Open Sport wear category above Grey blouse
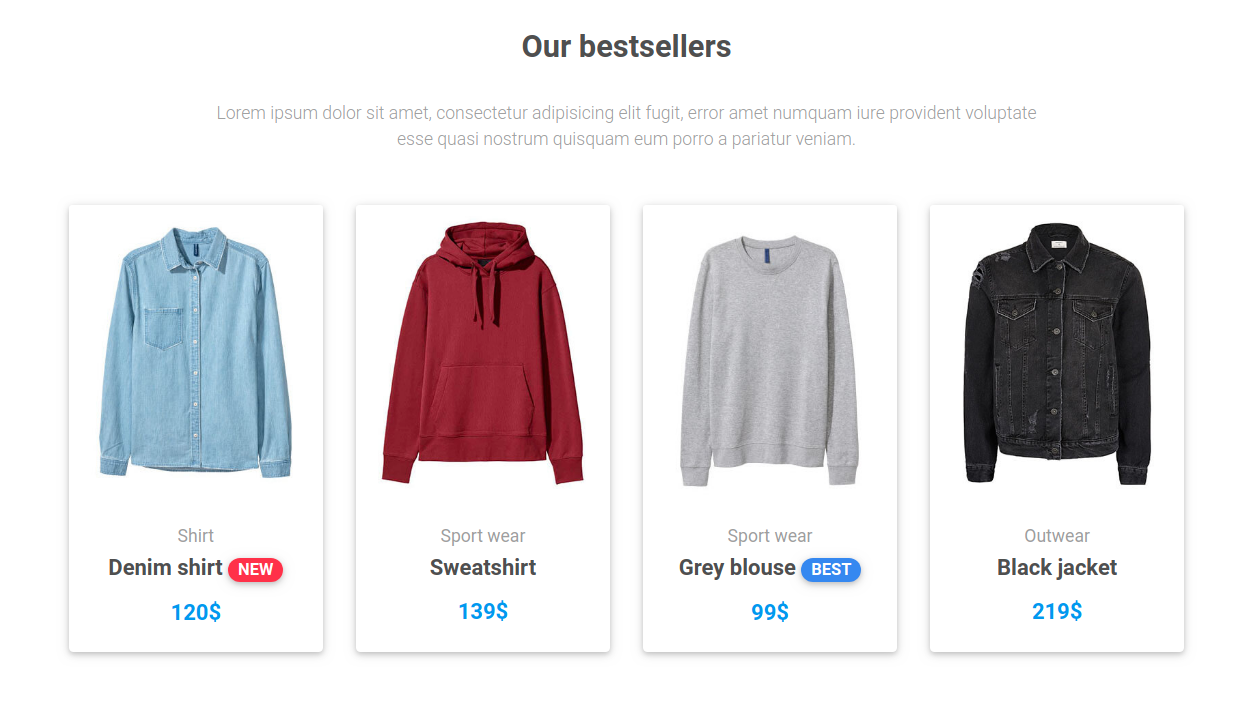Screen dimensions: 1253x702 click(770, 536)
